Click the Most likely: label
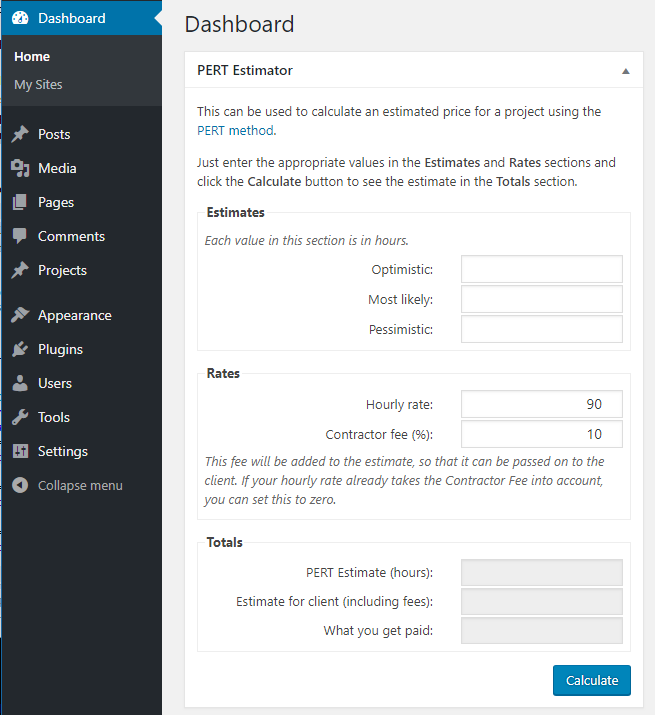This screenshot has width=655, height=715. [x=400, y=300]
